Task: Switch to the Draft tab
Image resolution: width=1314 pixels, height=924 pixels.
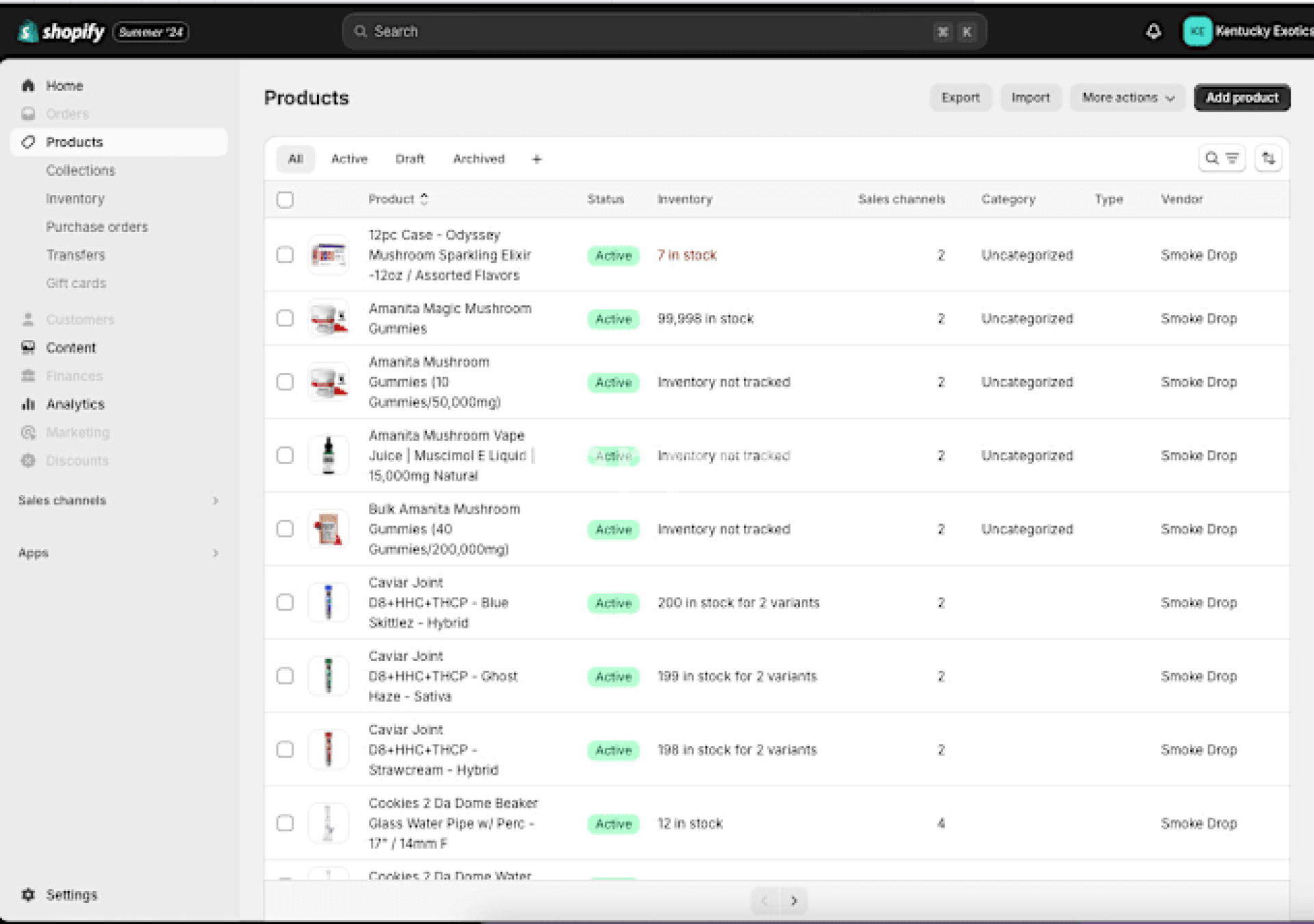Action: [x=409, y=159]
